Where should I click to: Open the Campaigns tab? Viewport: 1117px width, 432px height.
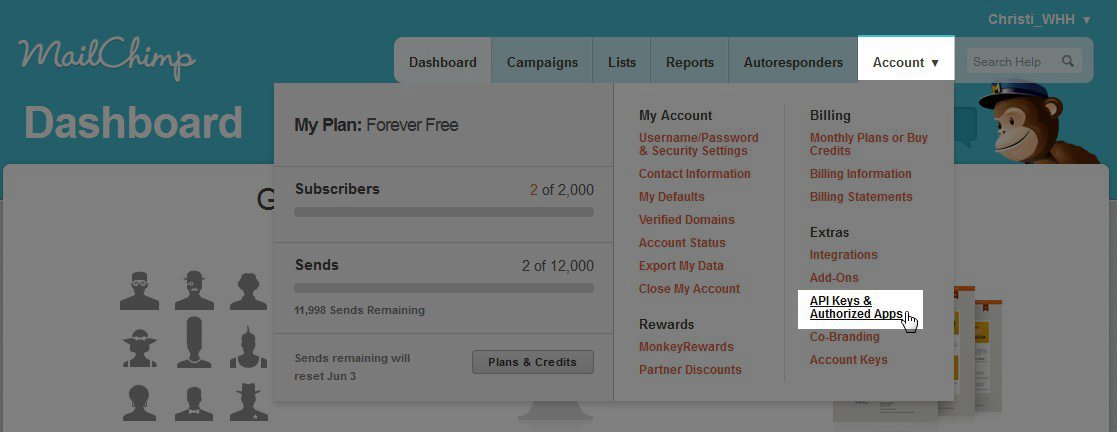(542, 62)
